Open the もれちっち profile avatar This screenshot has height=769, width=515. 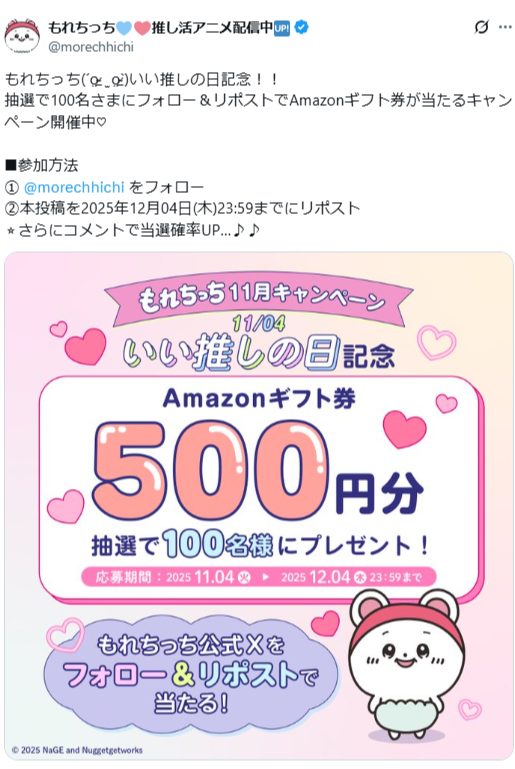(22, 36)
